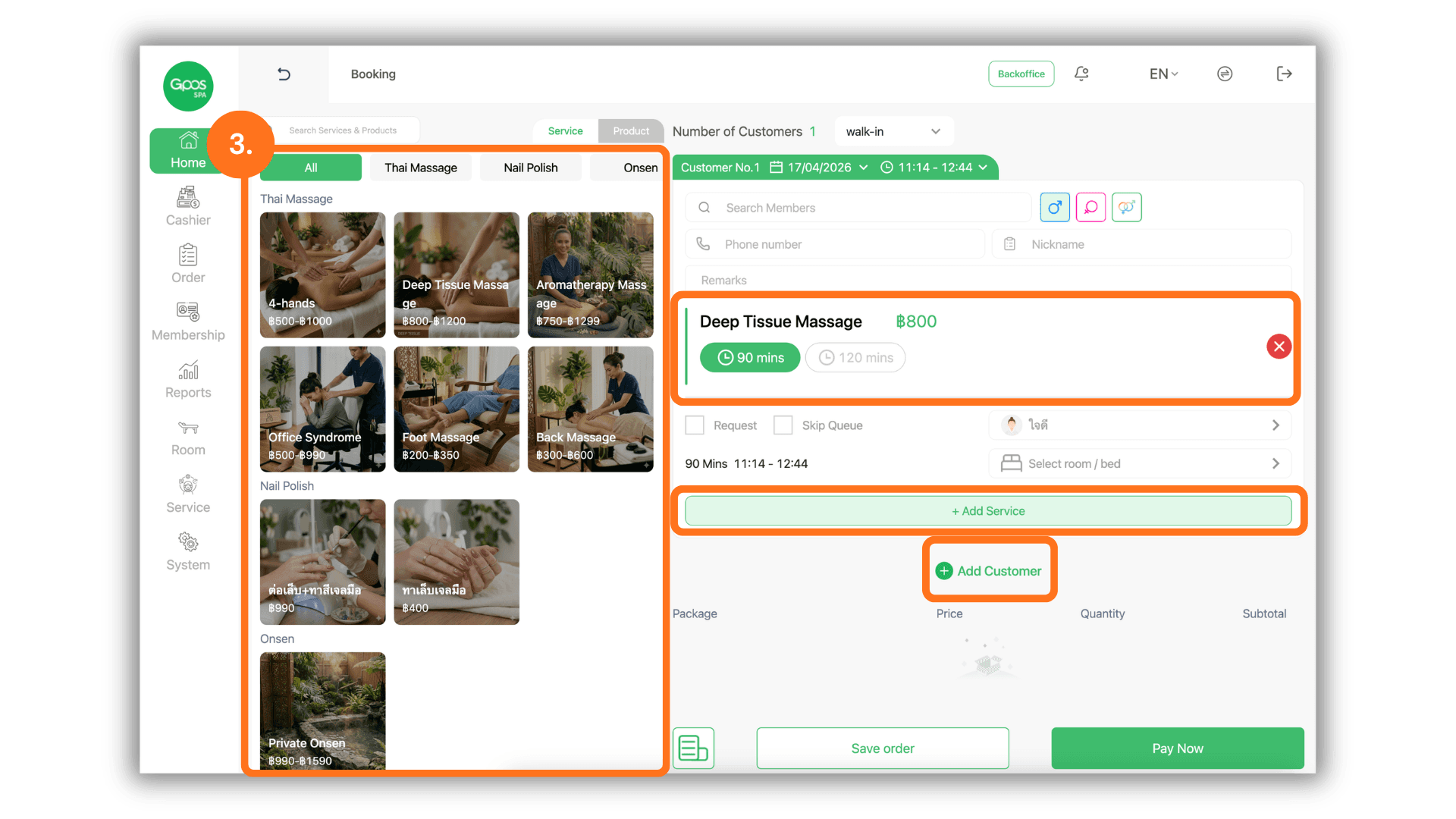Expand the therapist selection row
Screen dimensions: 1456x819
click(1140, 425)
